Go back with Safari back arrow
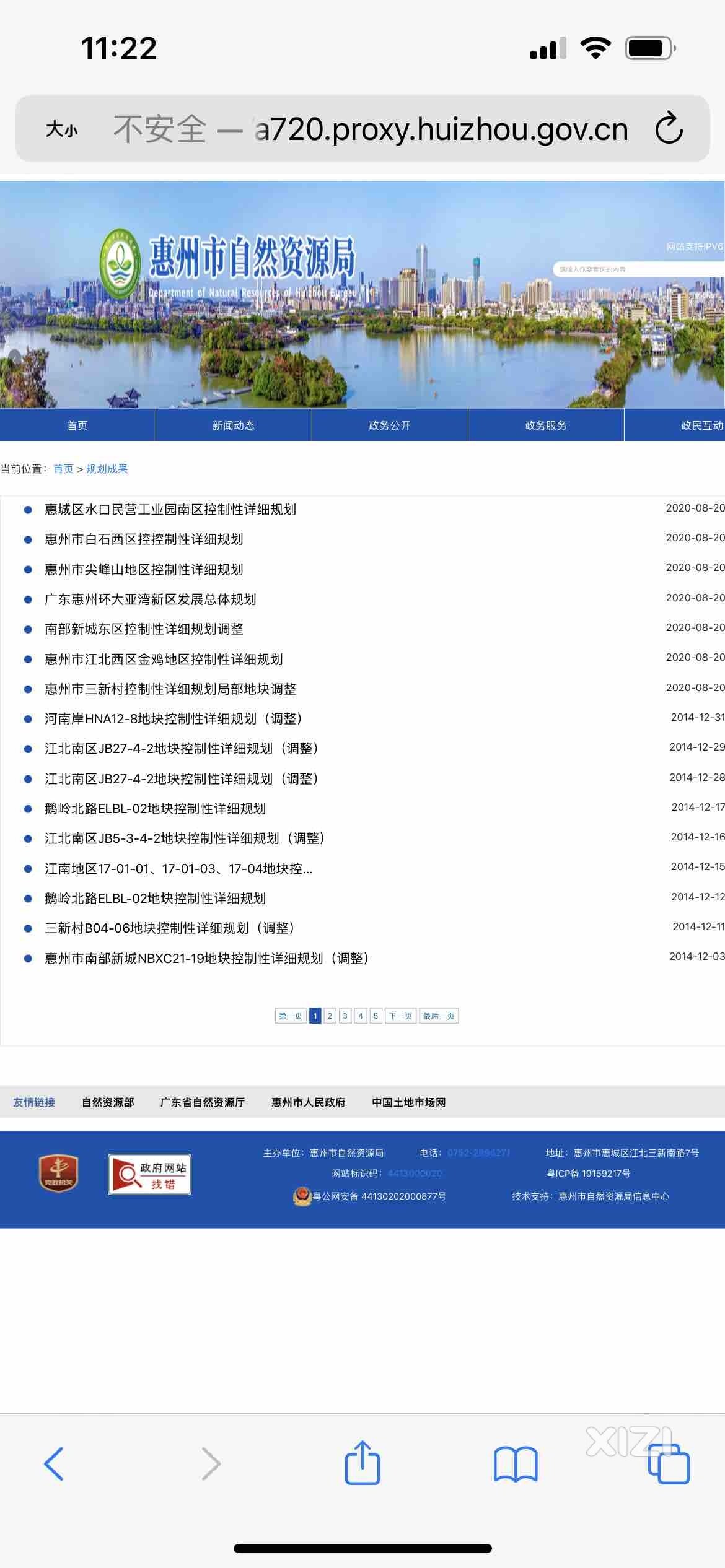Screen dimensions: 725x1568 coord(54,1463)
